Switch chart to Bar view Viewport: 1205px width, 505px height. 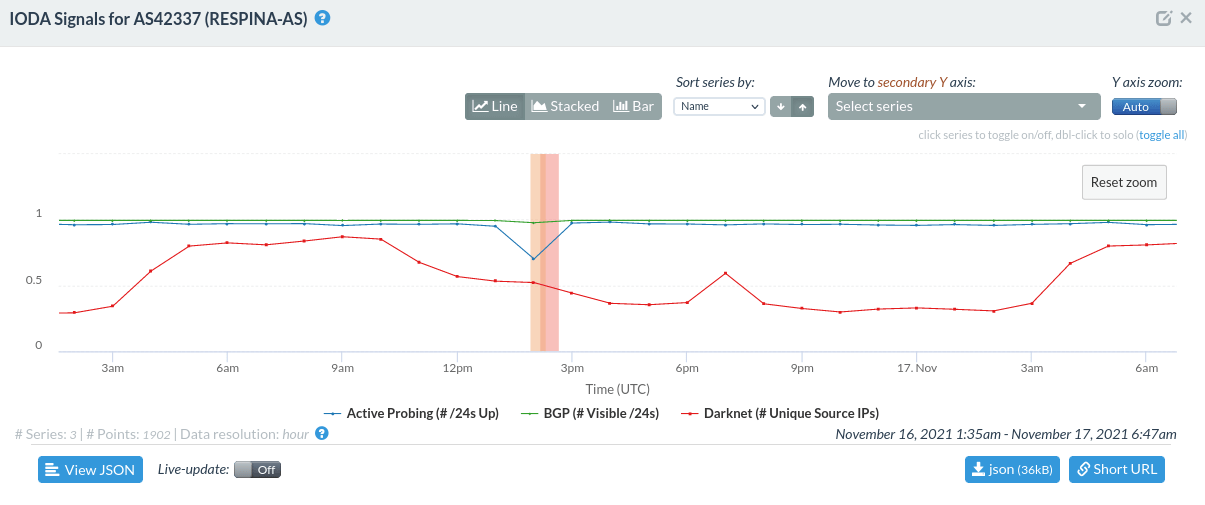[633, 106]
